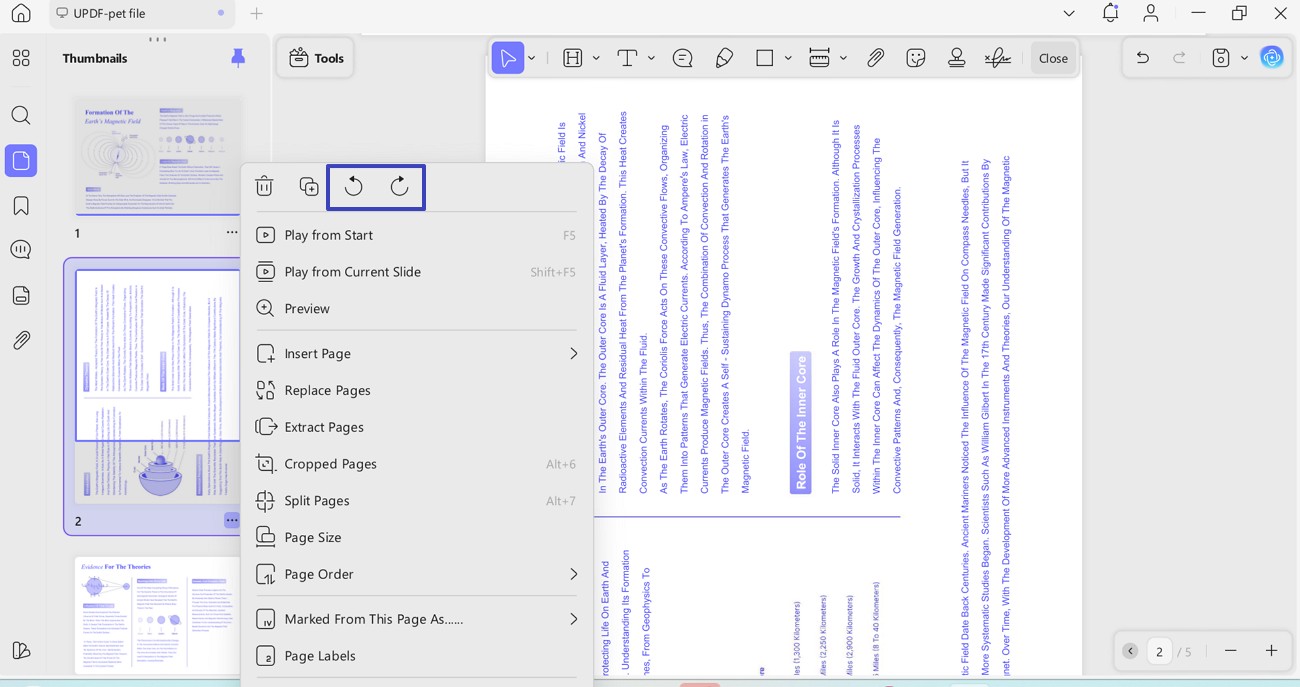
Task: Select the cursor selection tool
Action: coord(508,58)
